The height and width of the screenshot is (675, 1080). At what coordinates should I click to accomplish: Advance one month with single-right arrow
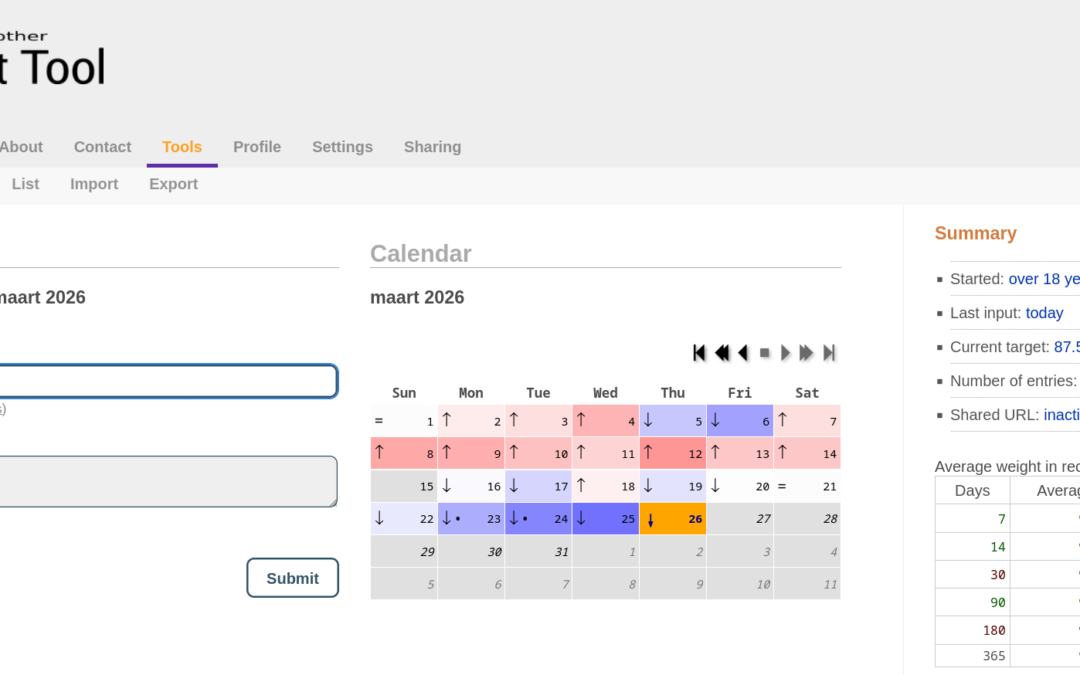click(x=785, y=353)
